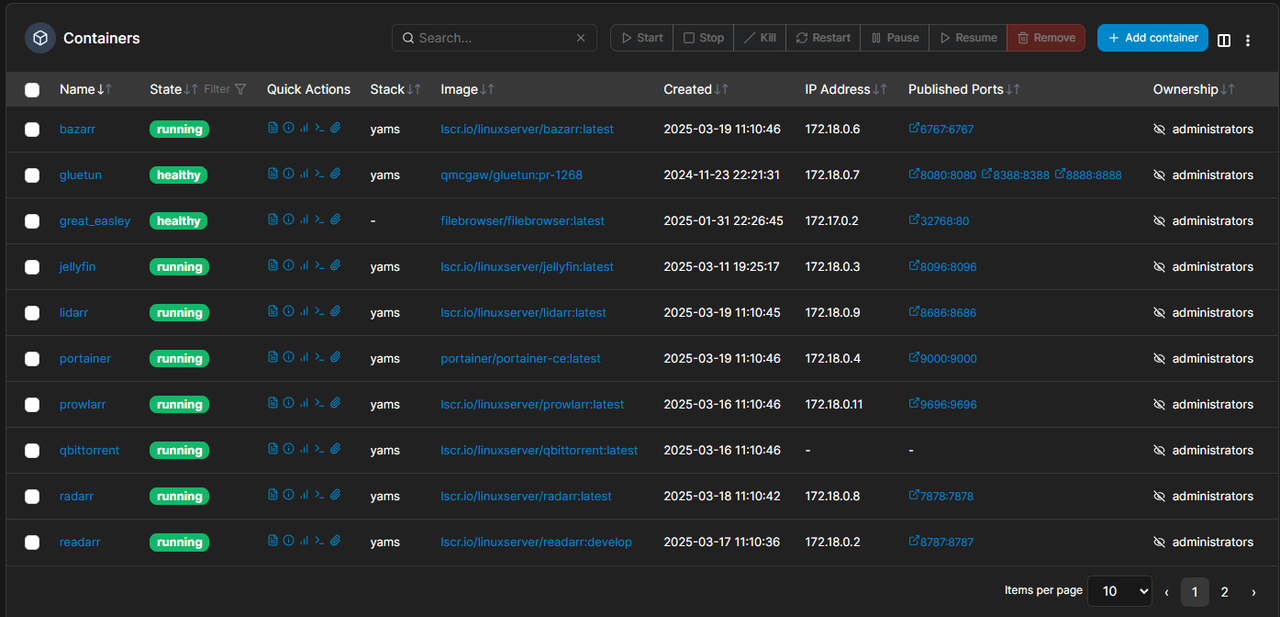Click the Resume button
This screenshot has width=1280, height=617.
click(x=968, y=38)
